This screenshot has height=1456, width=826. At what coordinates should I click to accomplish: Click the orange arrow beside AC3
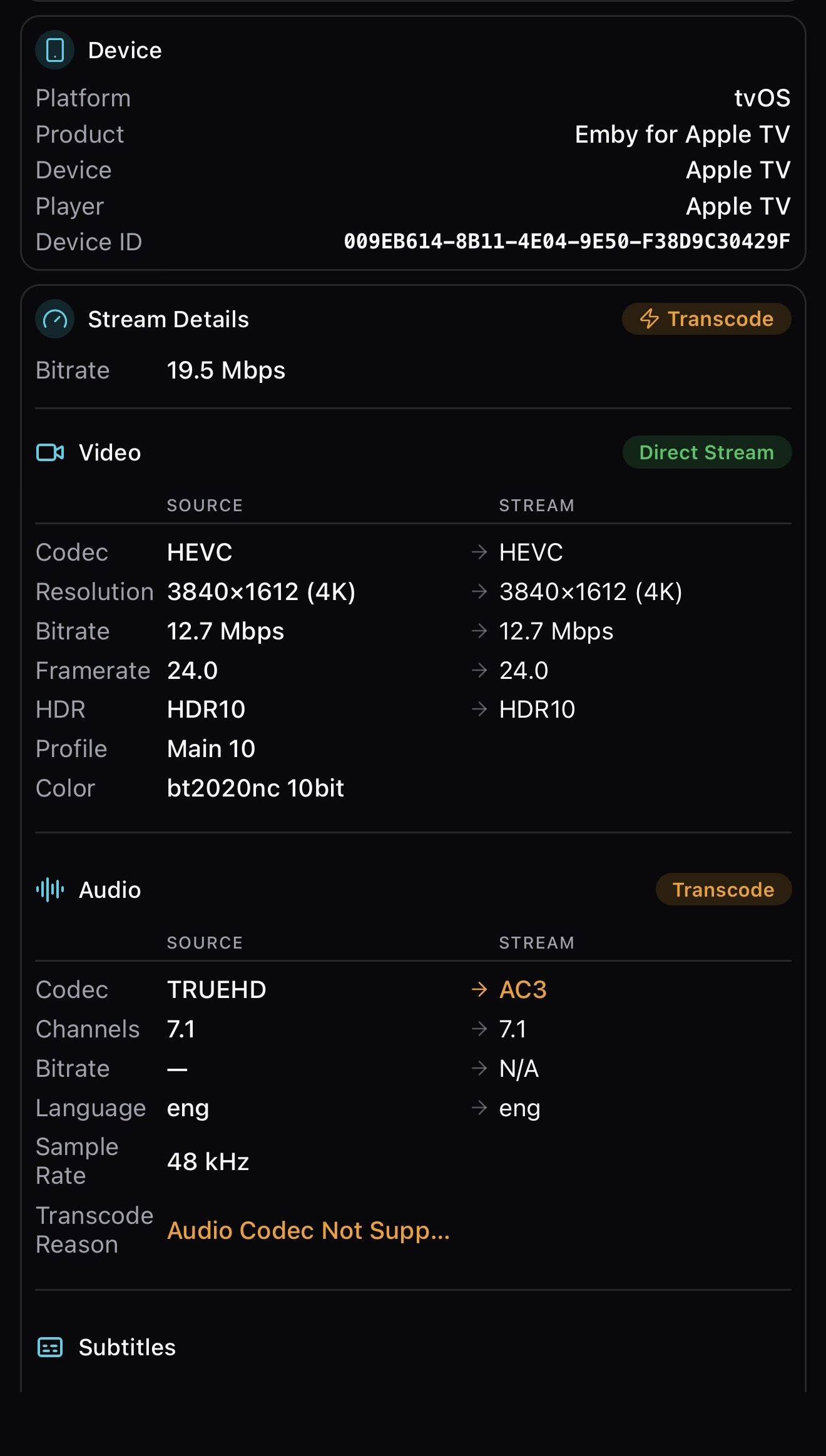(479, 989)
